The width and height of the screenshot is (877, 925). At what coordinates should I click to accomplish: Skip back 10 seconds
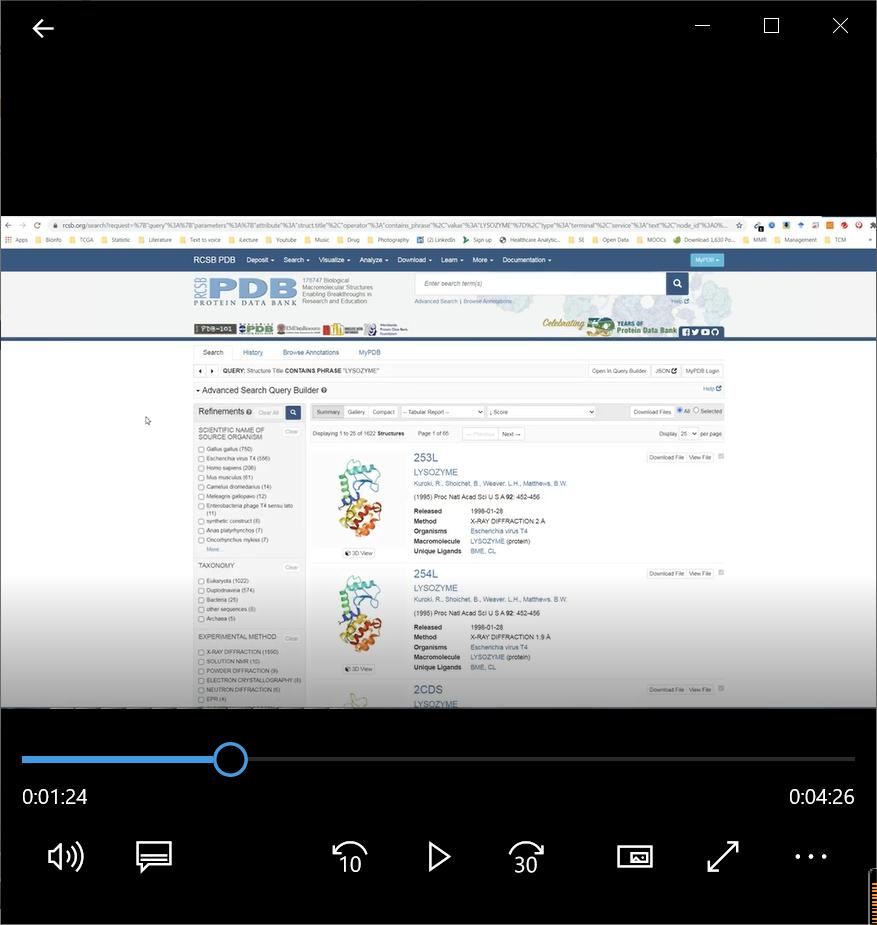[350, 857]
